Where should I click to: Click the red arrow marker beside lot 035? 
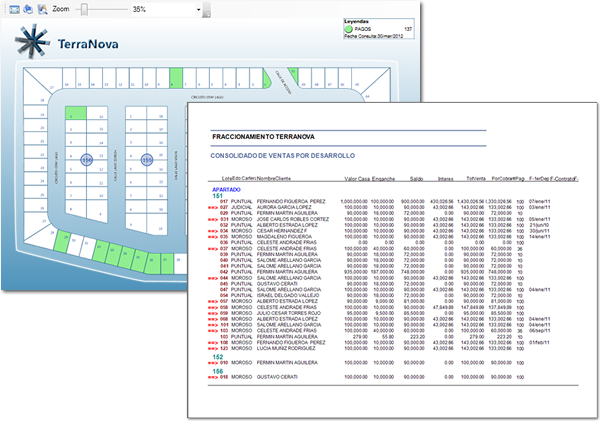point(212,237)
